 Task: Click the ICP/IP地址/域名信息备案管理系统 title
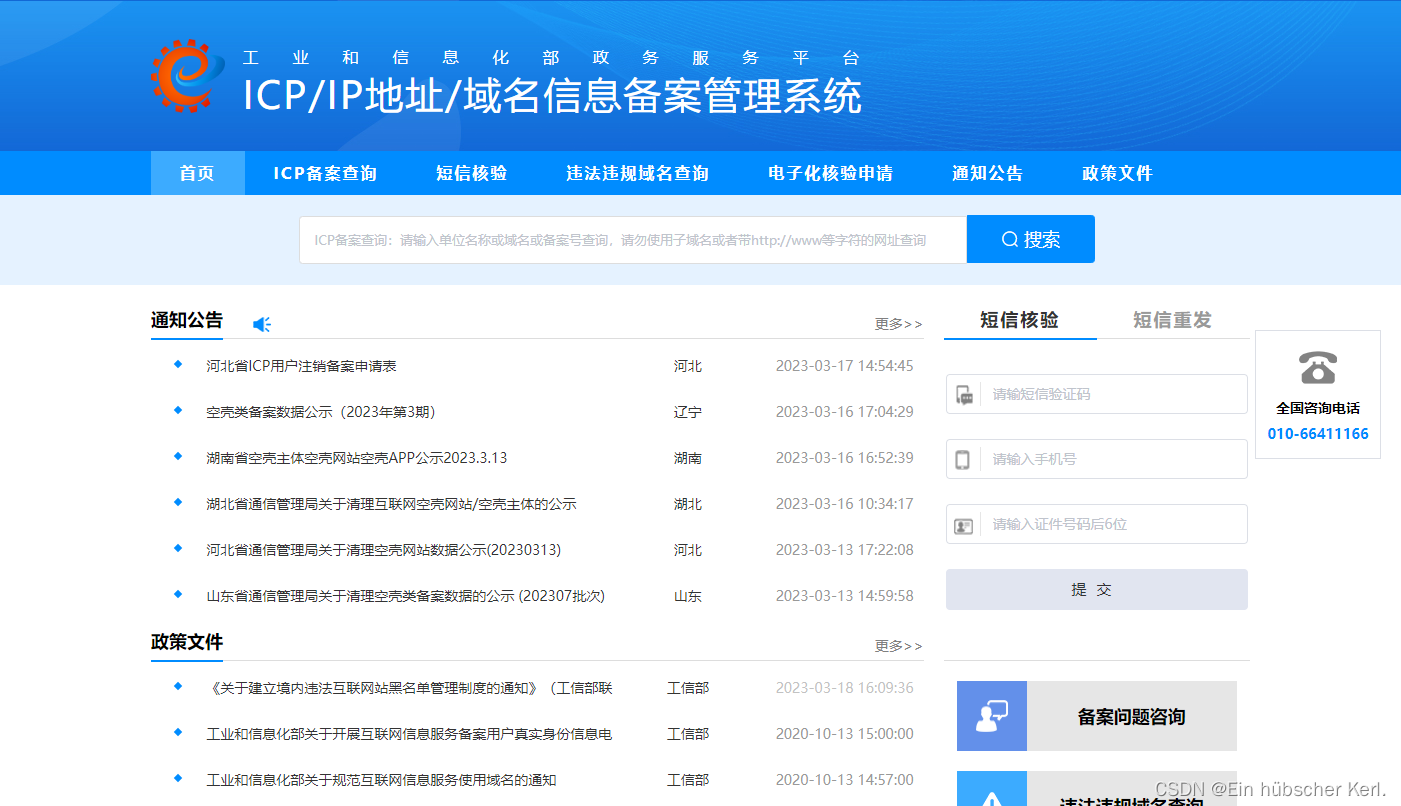point(552,96)
